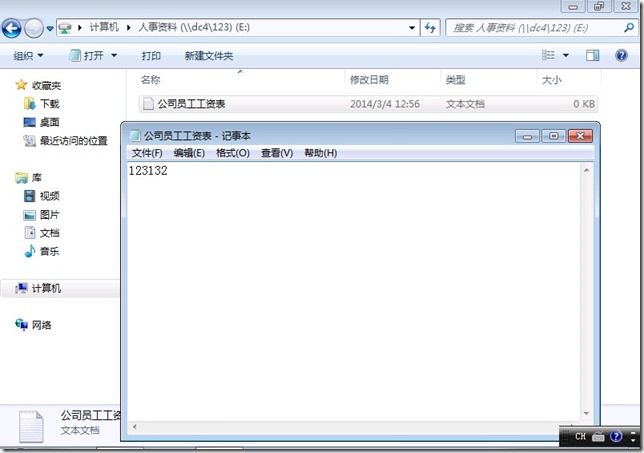Open the 编辑(E) menu in Notepad
644x453 pixels.
(x=189, y=153)
